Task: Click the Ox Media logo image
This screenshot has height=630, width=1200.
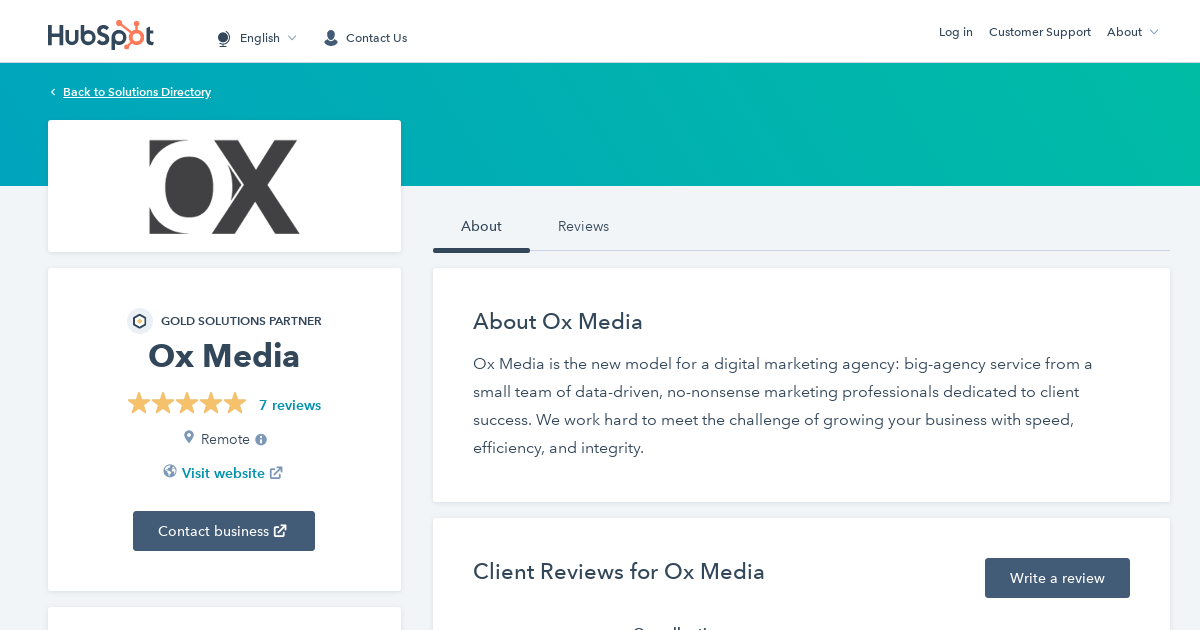Action: tap(224, 187)
